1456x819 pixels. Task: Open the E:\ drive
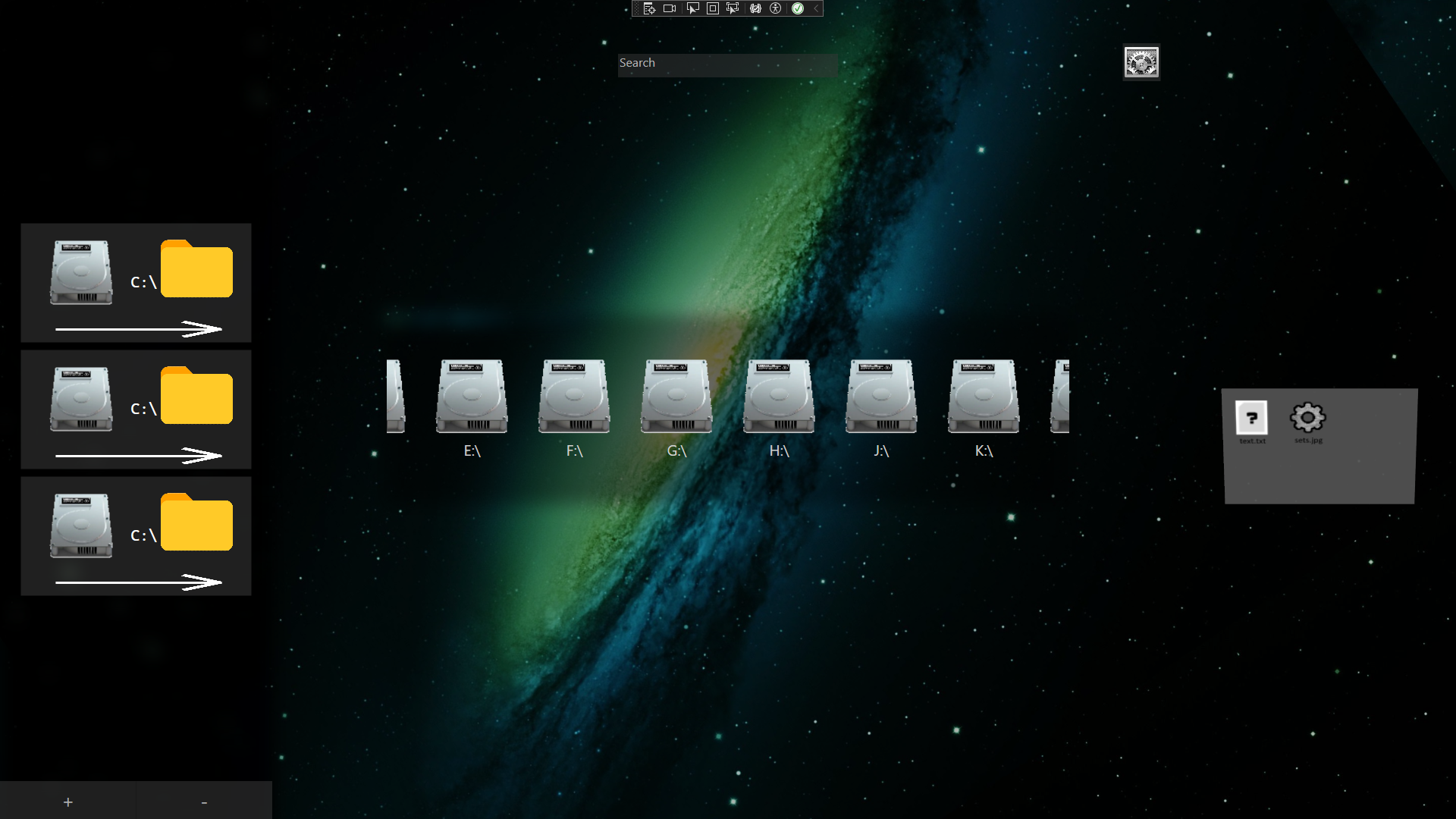click(x=472, y=397)
